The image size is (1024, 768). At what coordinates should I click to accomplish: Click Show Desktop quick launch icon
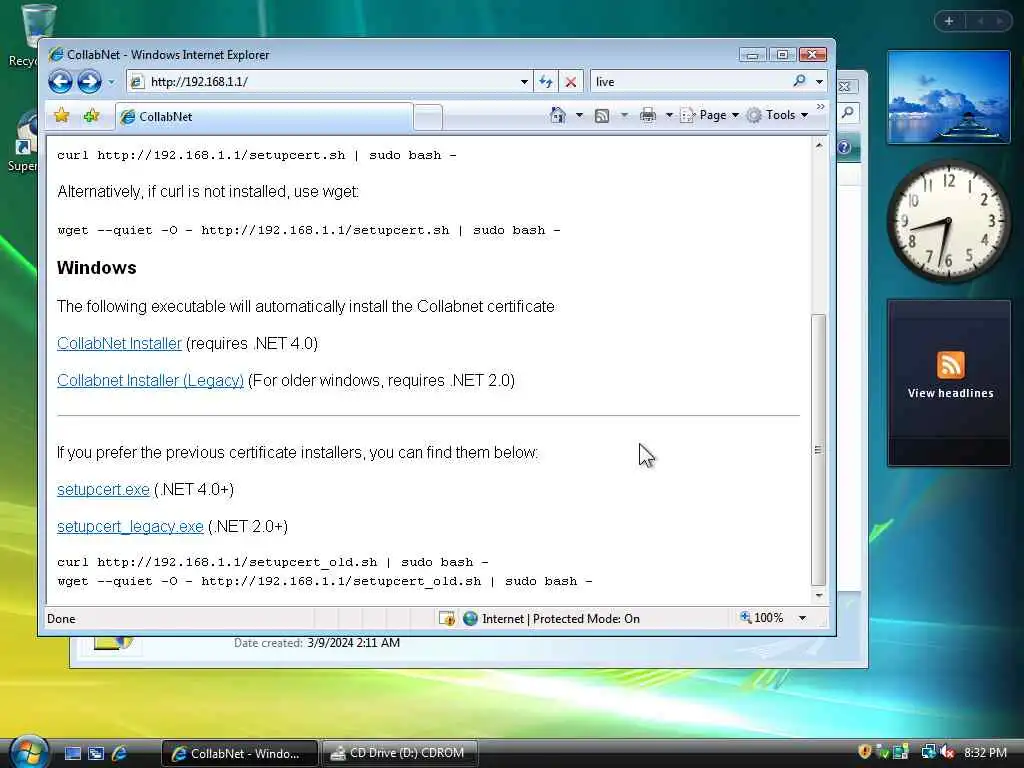tap(72, 753)
